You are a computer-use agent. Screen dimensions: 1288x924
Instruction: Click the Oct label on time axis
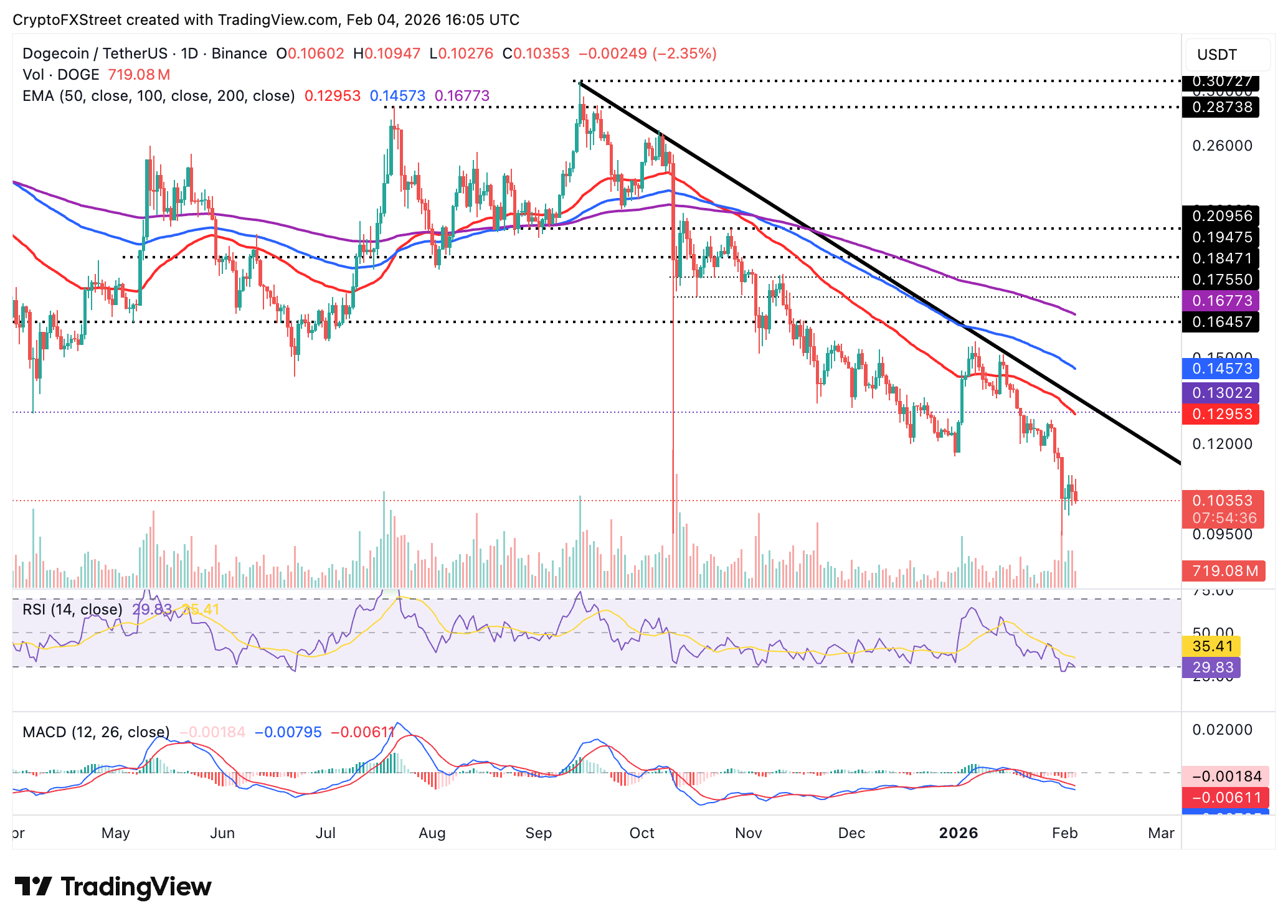(x=642, y=833)
